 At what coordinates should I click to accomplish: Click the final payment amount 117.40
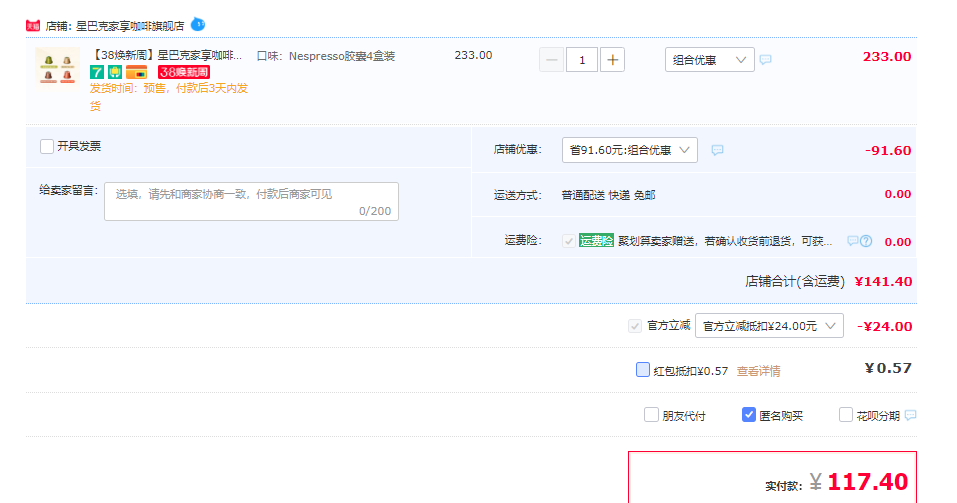[868, 482]
